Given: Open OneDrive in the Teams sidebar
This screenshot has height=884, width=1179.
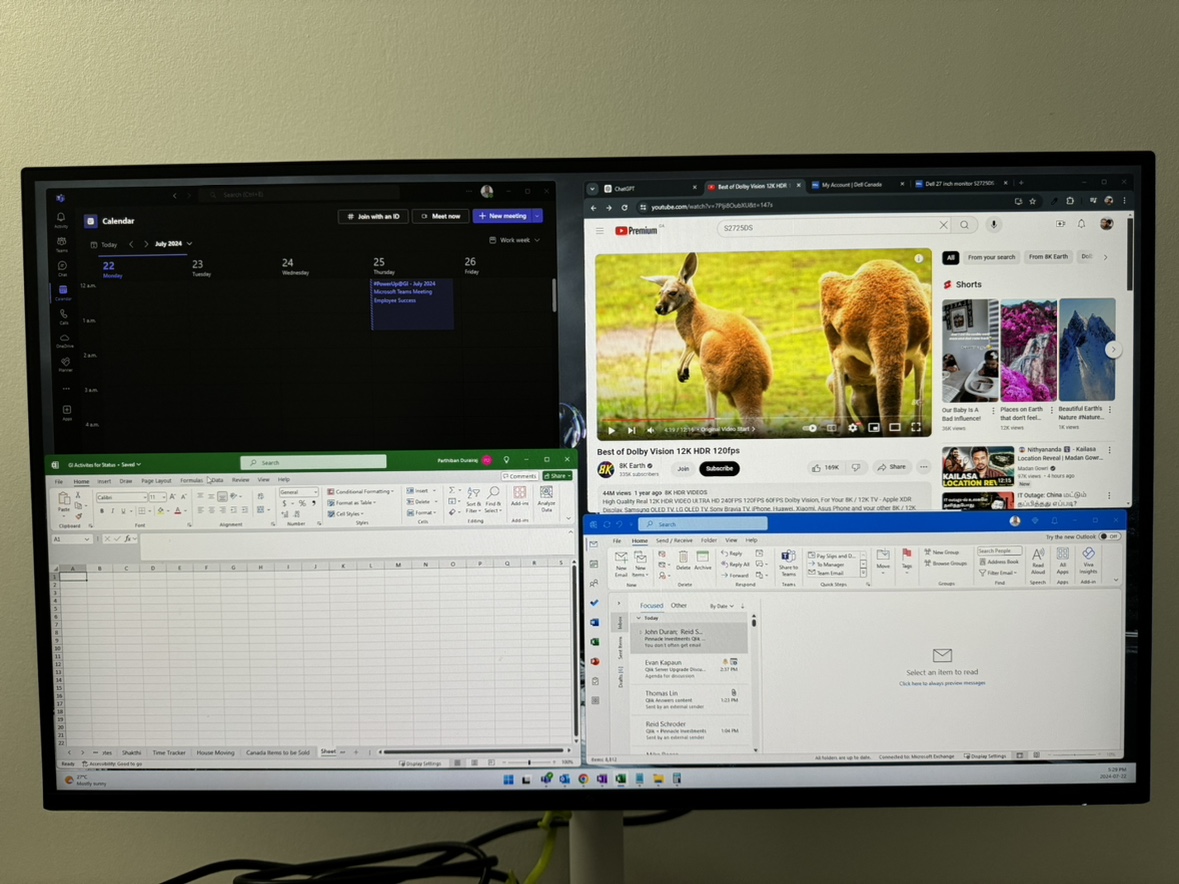Looking at the screenshot, I should tap(65, 341).
